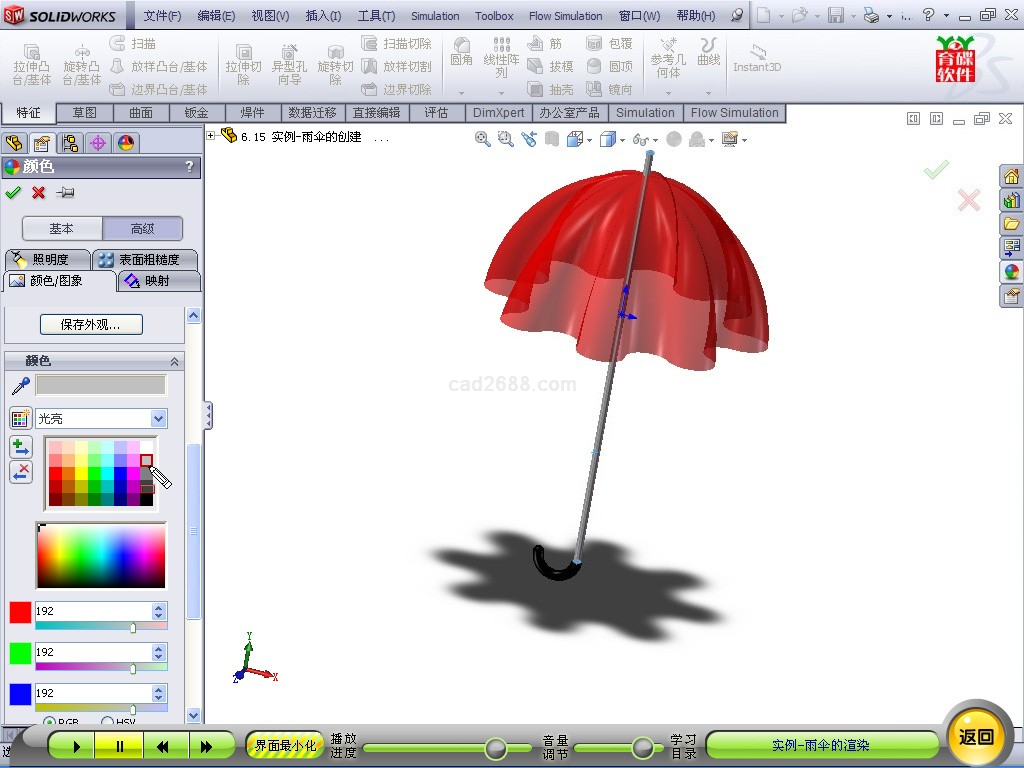
Task: Open the 光亮 swatch dropdown
Action: click(x=158, y=419)
